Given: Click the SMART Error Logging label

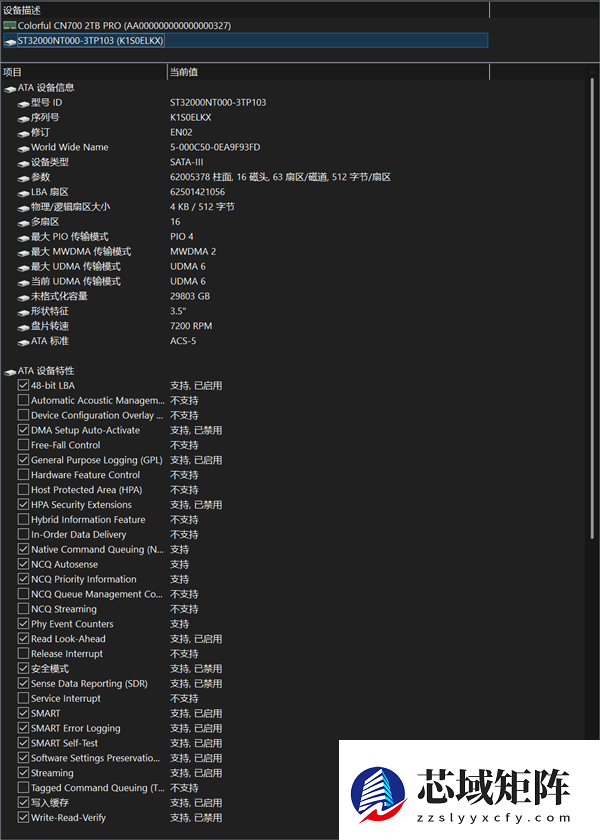Looking at the screenshot, I should (x=76, y=729).
